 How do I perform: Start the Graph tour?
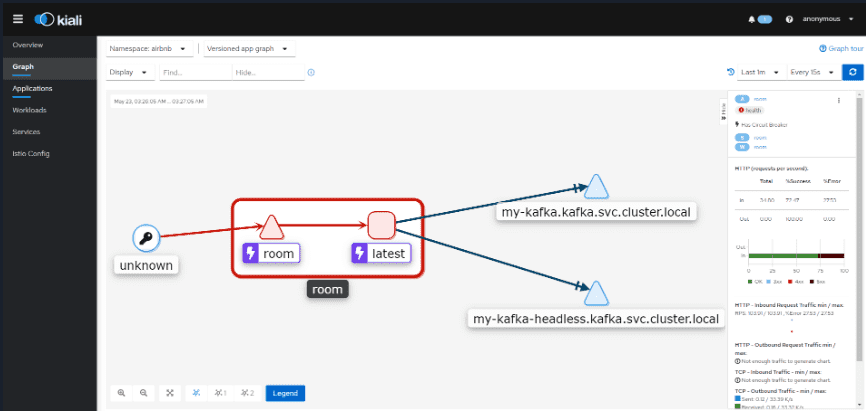pyautogui.click(x=842, y=49)
